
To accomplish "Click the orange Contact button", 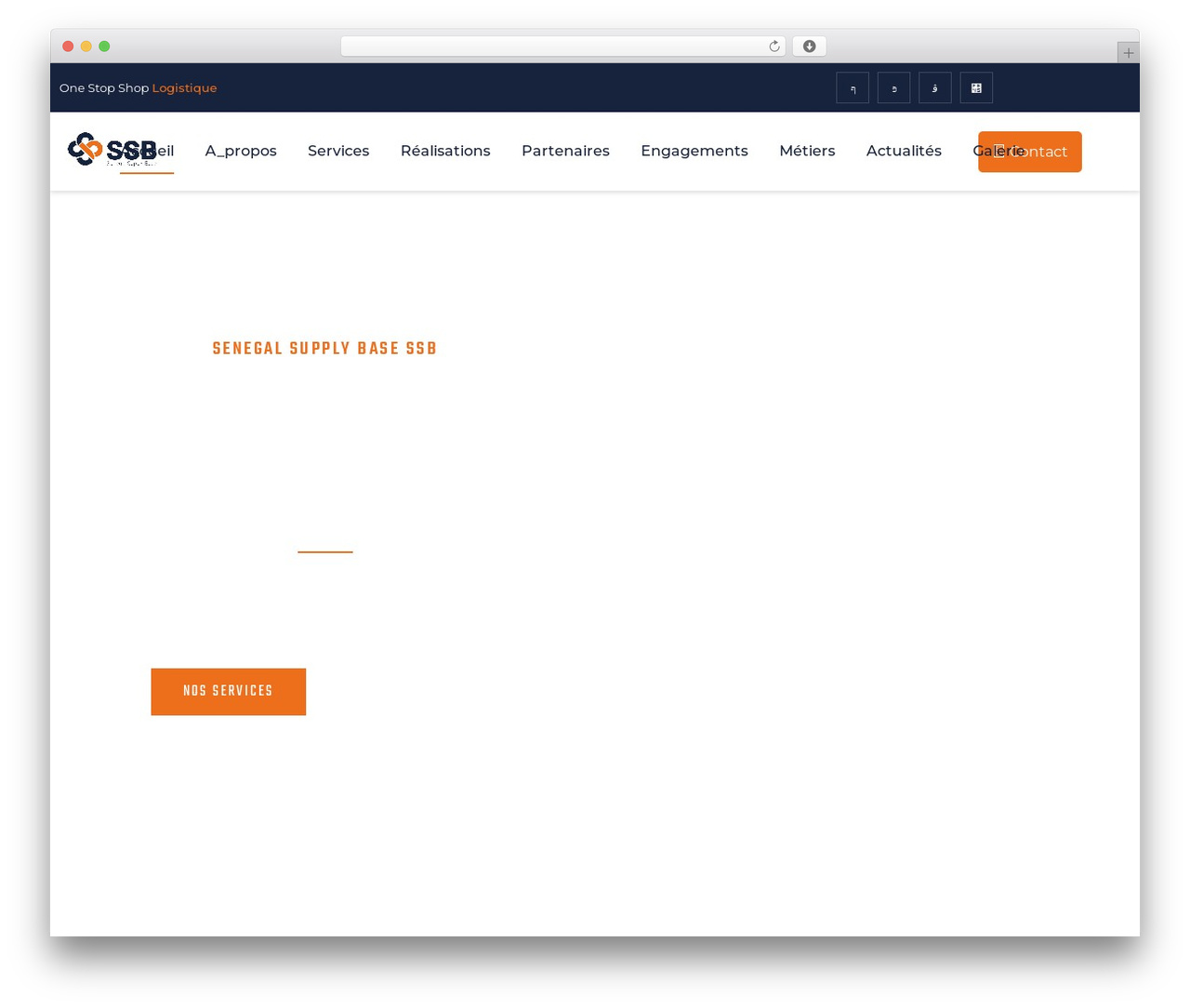I will 1030,152.
